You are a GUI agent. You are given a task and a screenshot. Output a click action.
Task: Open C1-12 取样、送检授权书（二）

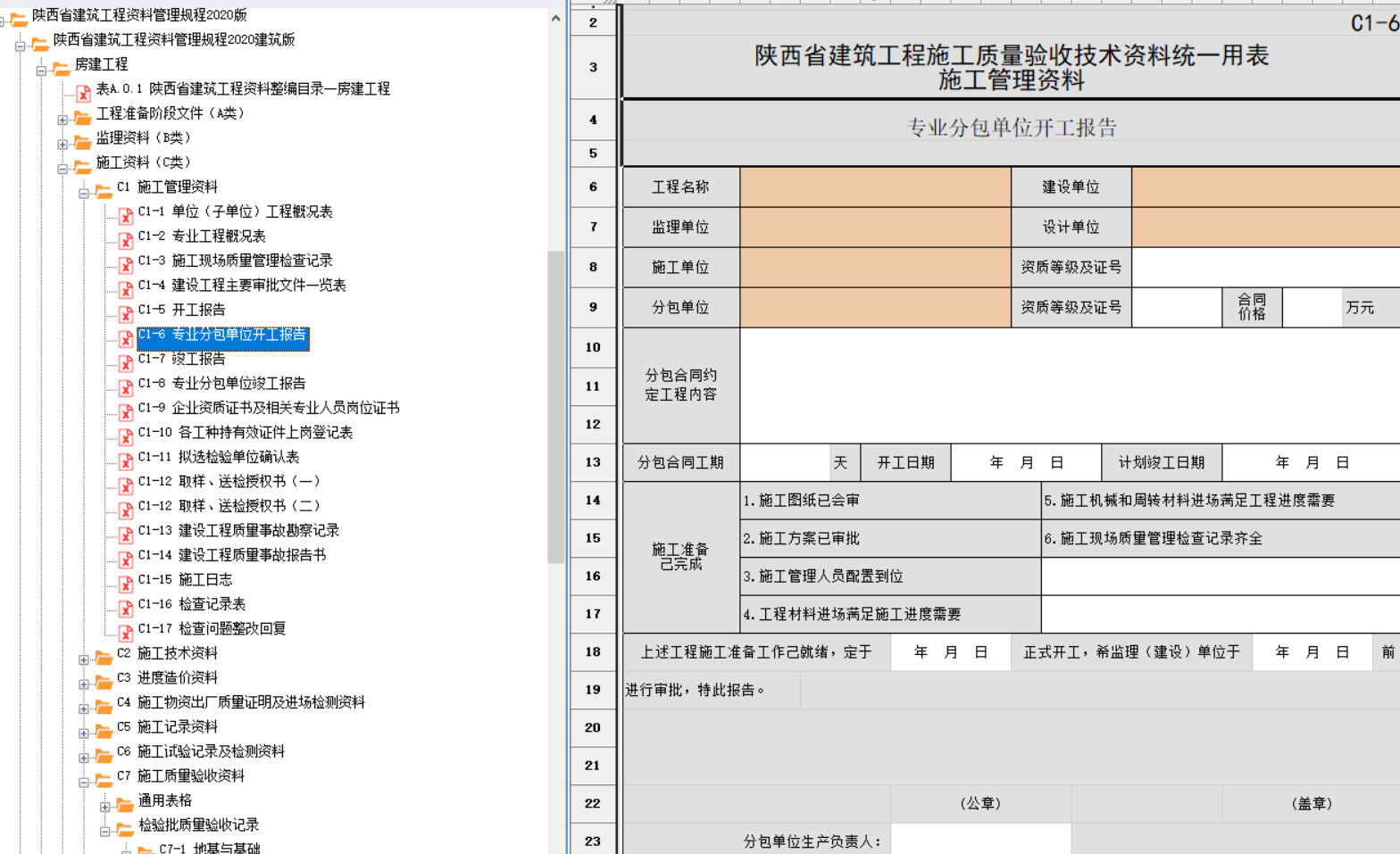tap(229, 506)
